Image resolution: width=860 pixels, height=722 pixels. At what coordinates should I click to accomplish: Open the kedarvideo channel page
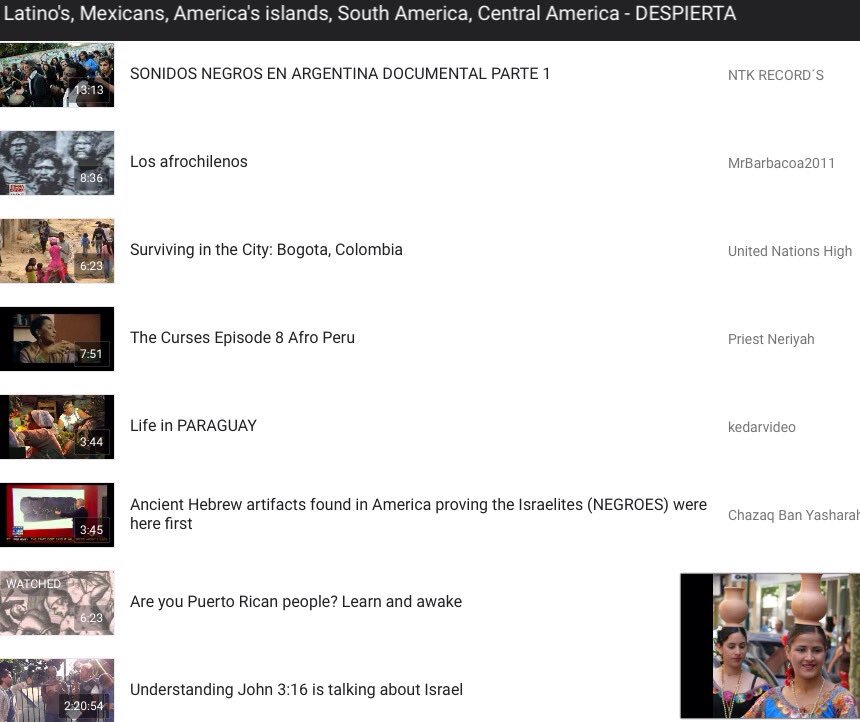coord(762,427)
